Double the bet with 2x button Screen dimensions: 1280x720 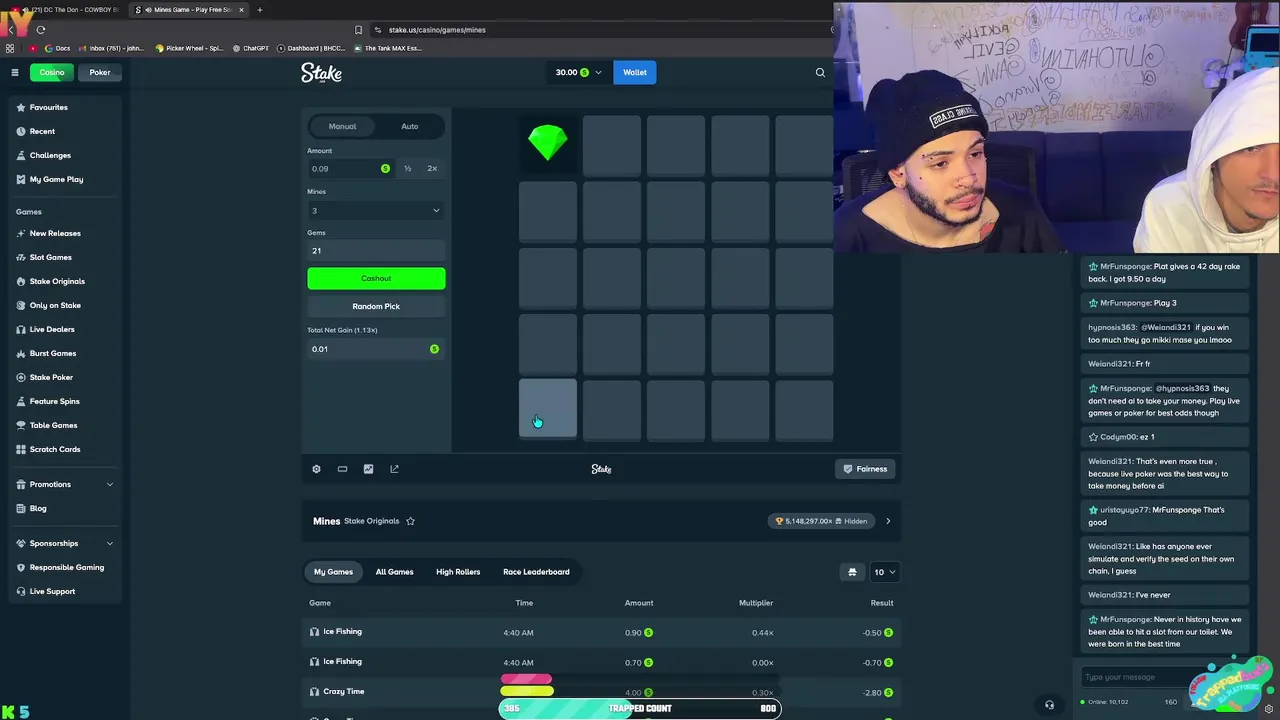click(432, 168)
